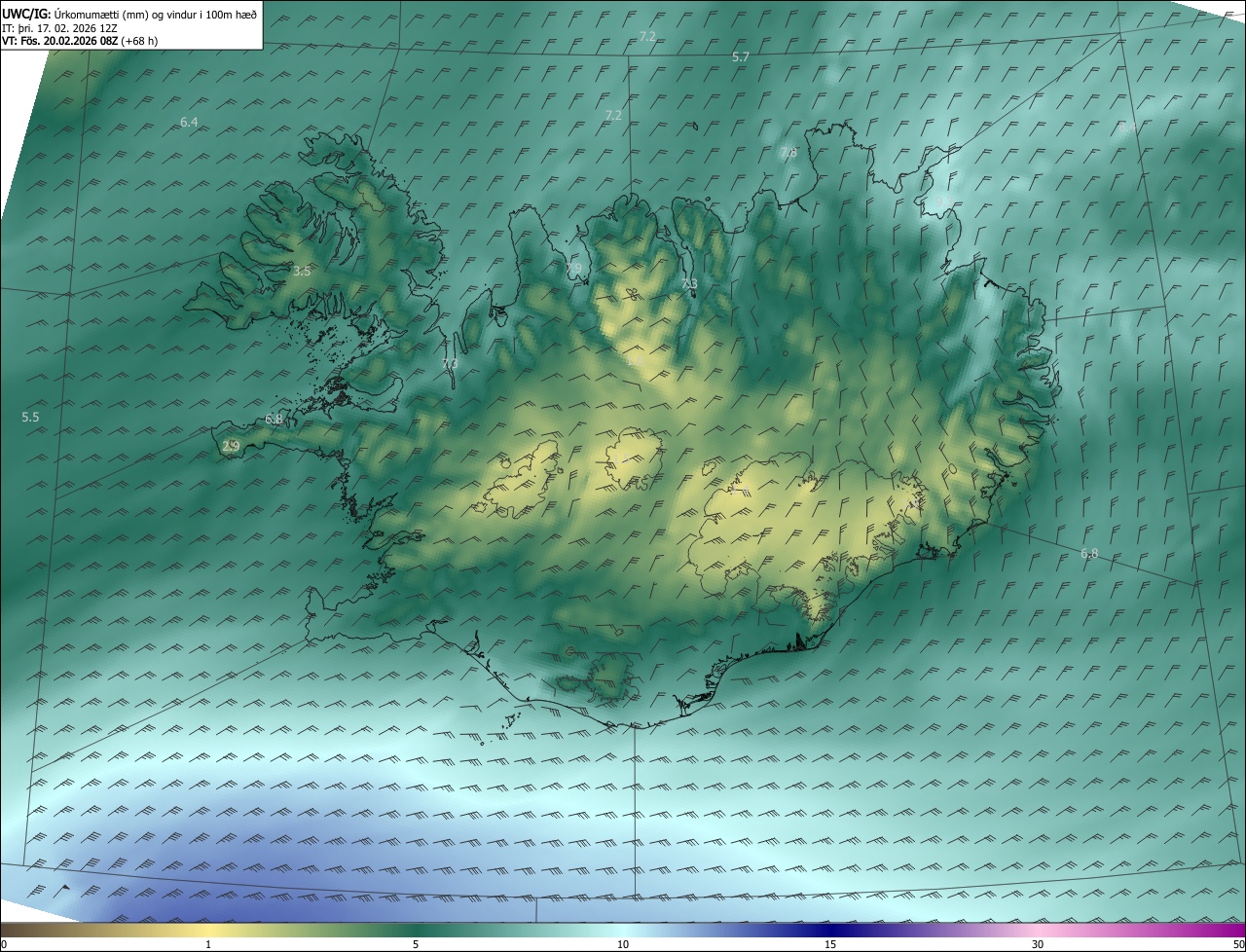Click the 3.5 value over the Westfjords
This screenshot has height=952, width=1246.
click(302, 272)
